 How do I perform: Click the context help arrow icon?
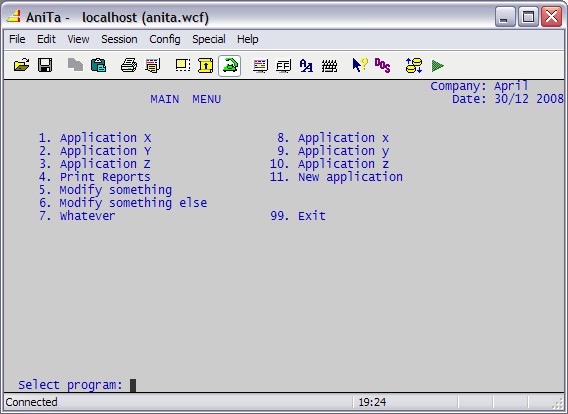(360, 66)
